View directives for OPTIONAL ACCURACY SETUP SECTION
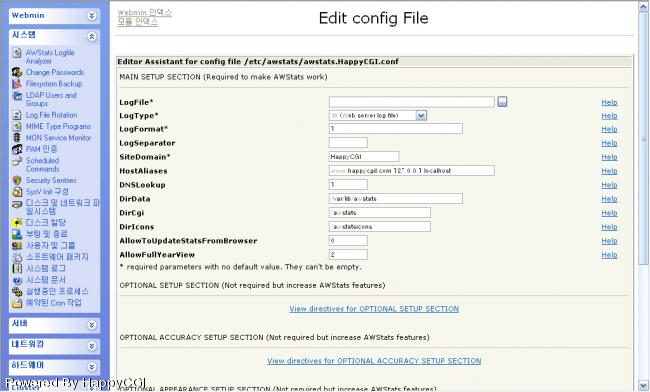This screenshot has width=650, height=392. click(374, 361)
